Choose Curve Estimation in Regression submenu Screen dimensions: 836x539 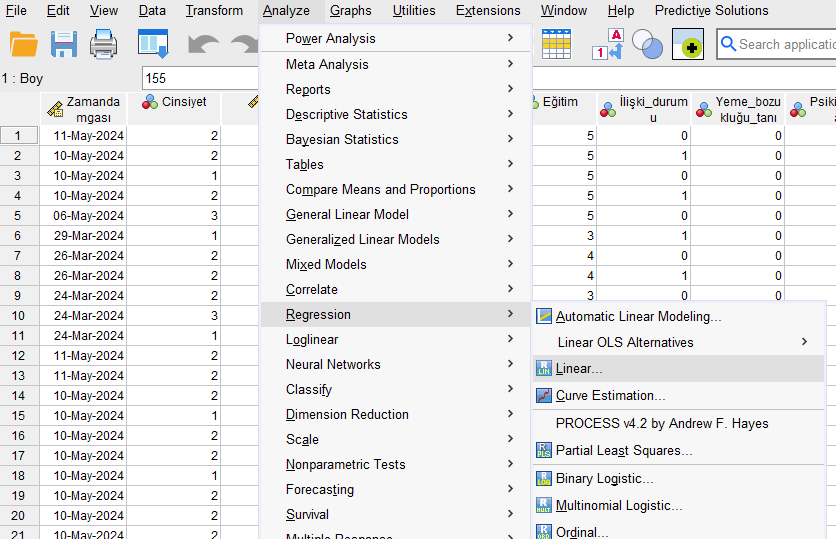[x=610, y=396]
